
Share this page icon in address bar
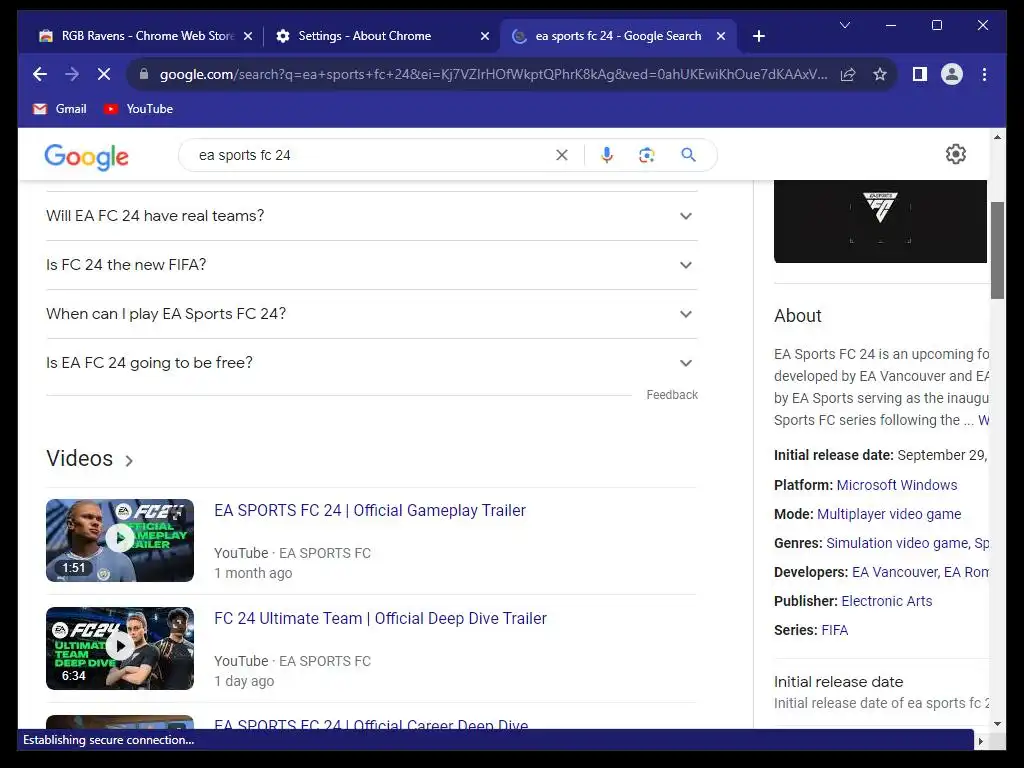tap(848, 74)
